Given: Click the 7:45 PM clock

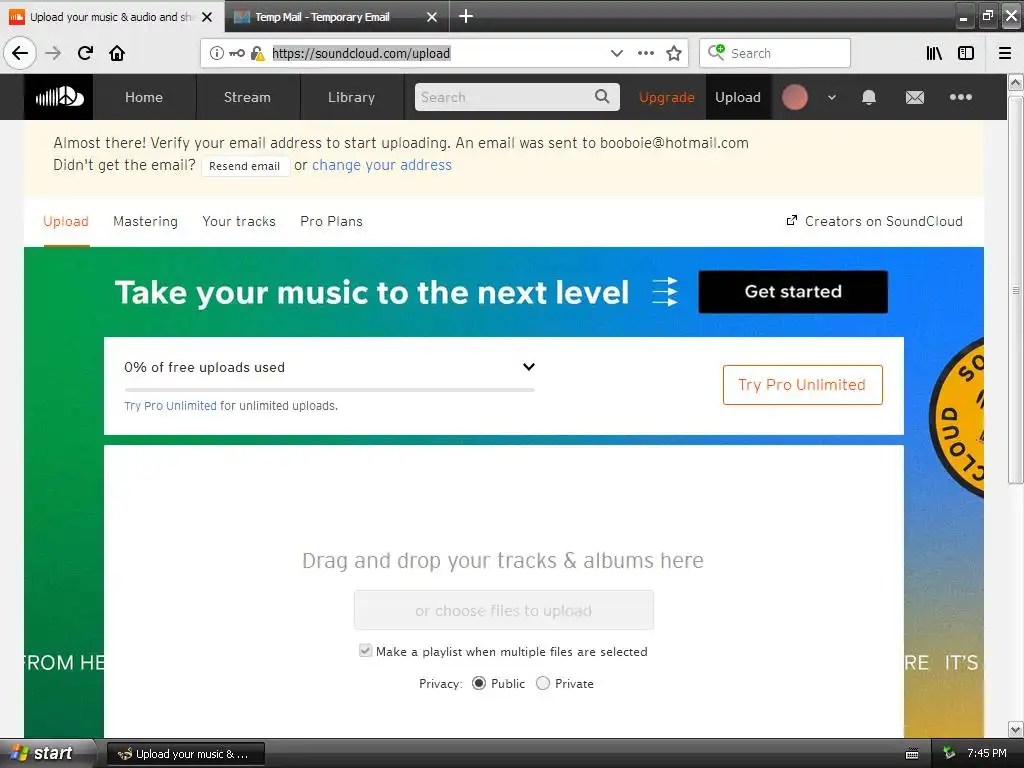Looking at the screenshot, I should 987,754.
